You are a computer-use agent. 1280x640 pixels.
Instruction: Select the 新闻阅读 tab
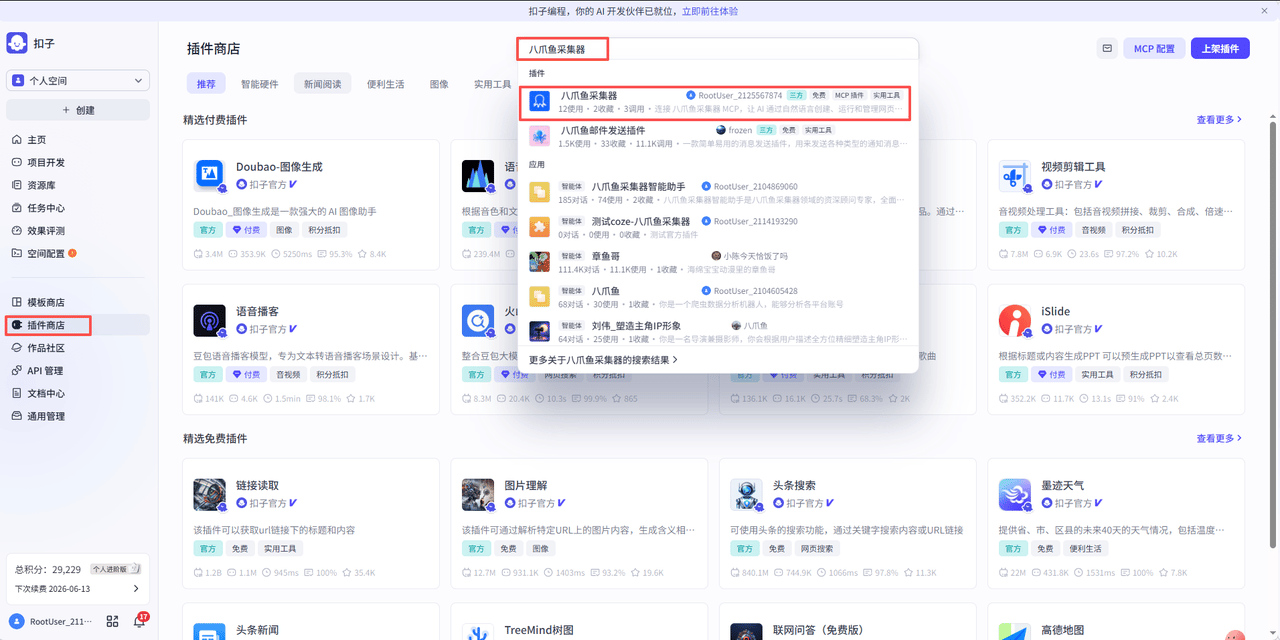point(323,84)
